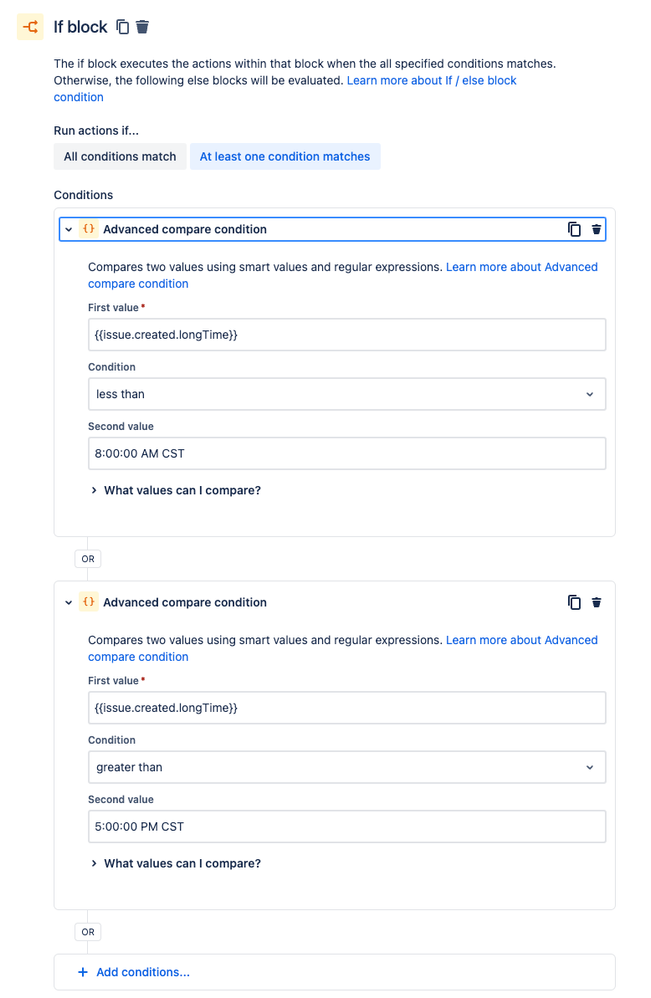Collapse the second Advanced compare condition

click(68, 602)
